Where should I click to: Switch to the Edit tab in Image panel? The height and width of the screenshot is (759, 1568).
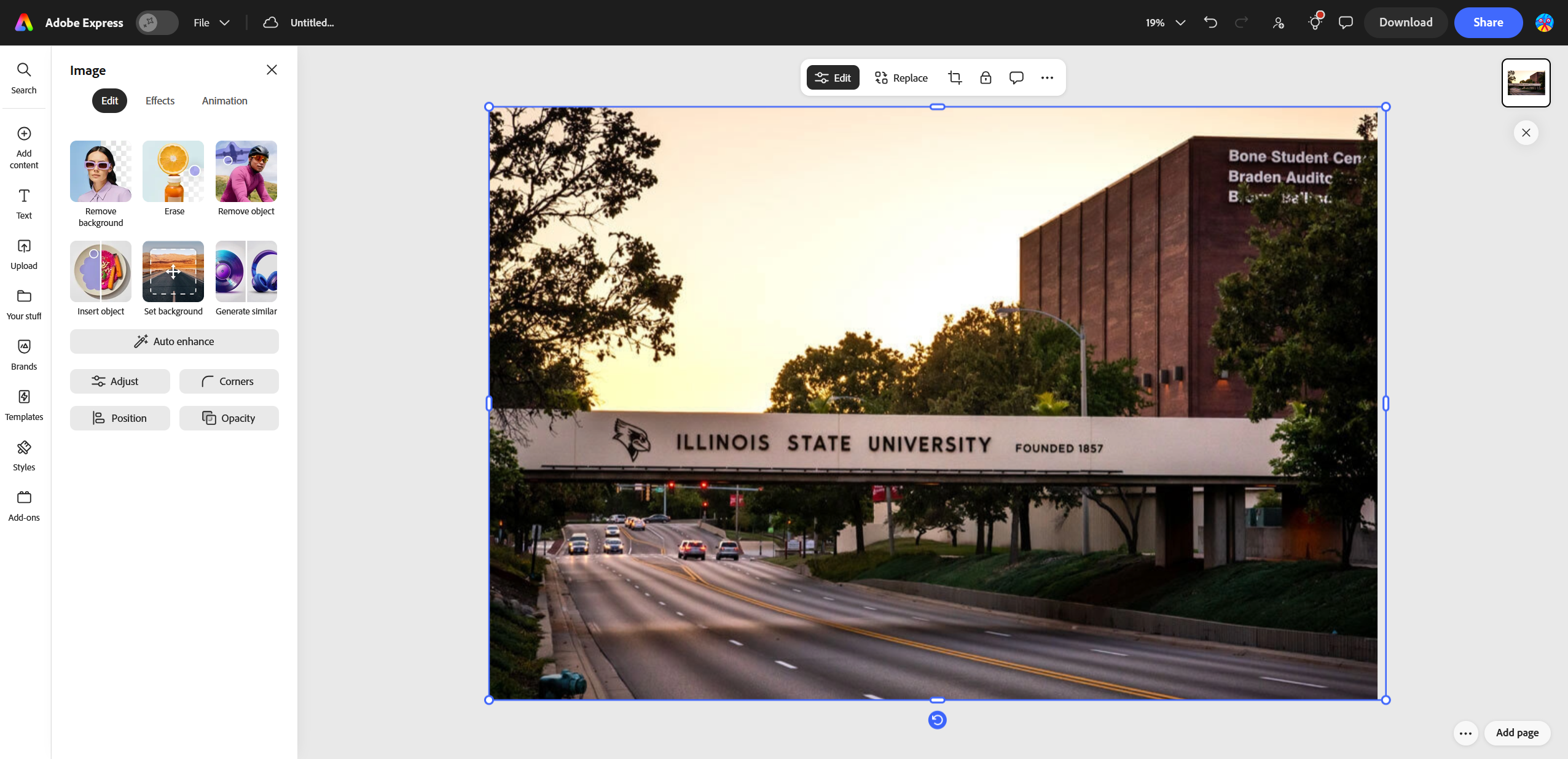coord(109,101)
